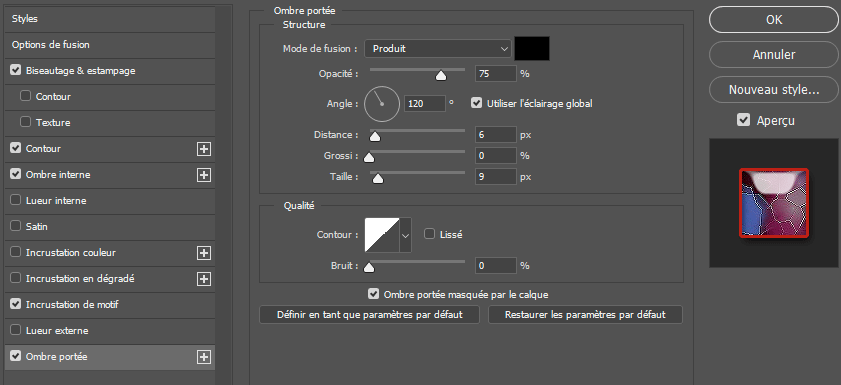Disable Utiliser l'éclairage global
Viewport: 841px width, 385px height.
(x=476, y=103)
